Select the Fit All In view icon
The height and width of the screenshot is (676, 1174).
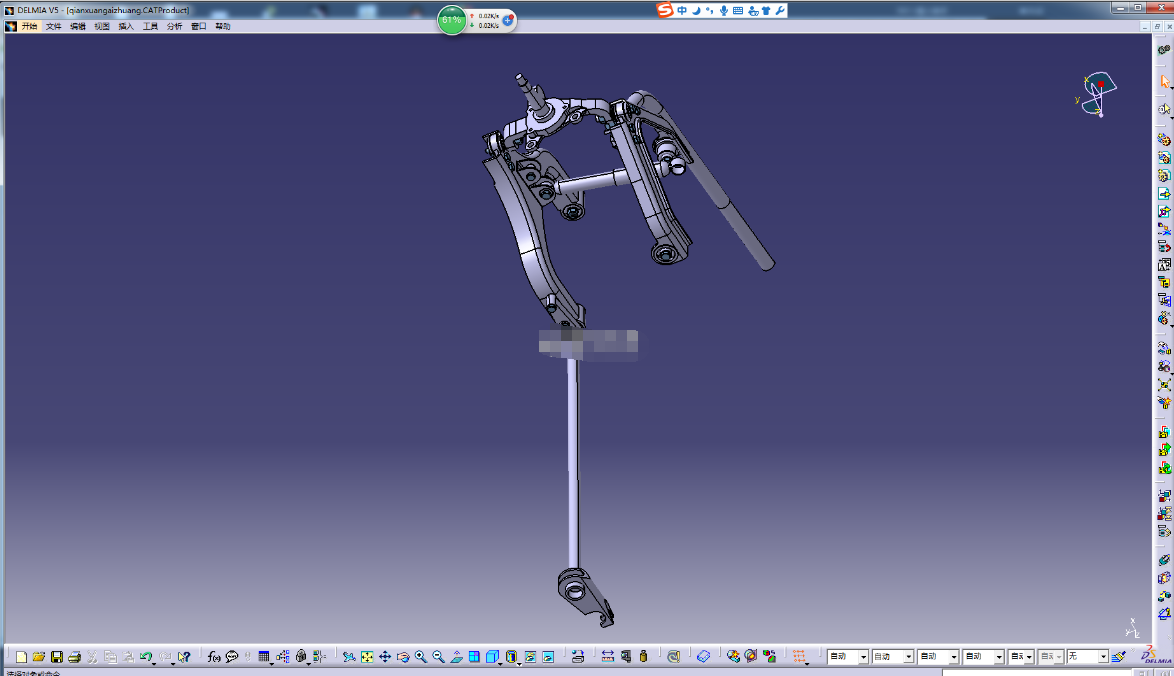pos(367,657)
